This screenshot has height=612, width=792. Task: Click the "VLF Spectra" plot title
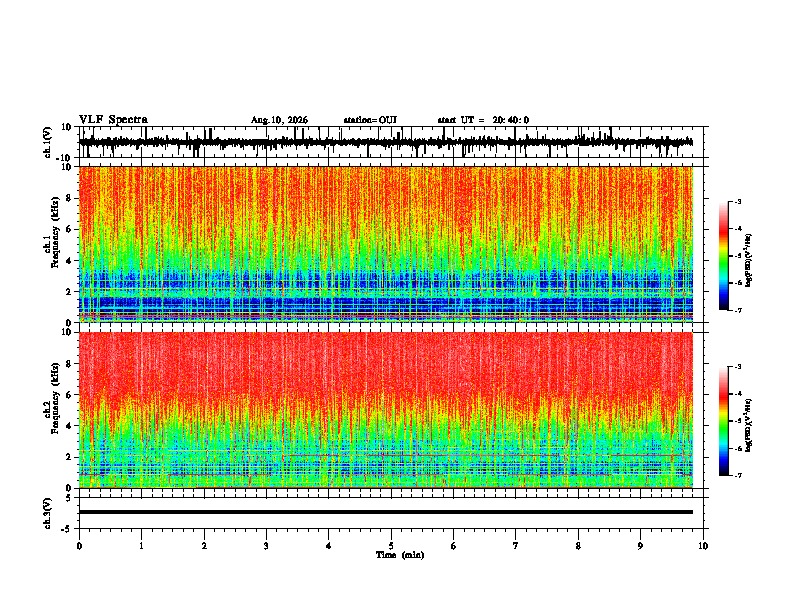tap(113, 120)
